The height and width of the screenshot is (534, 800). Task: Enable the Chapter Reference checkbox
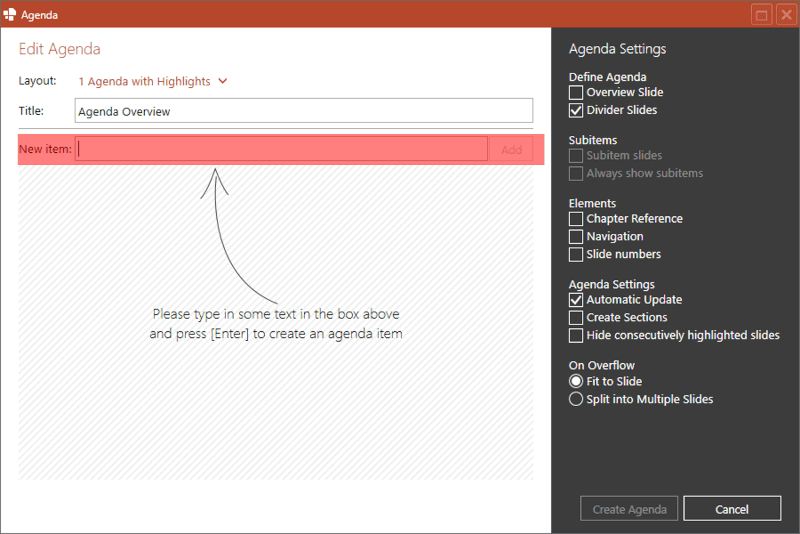point(576,218)
